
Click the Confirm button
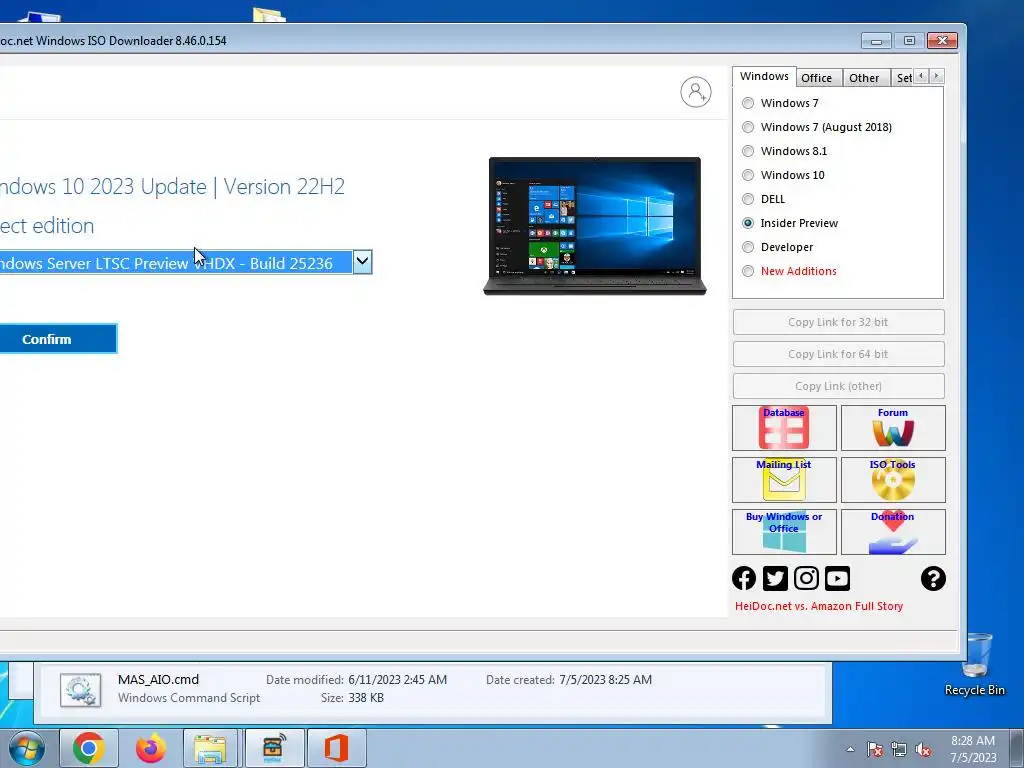[58, 339]
